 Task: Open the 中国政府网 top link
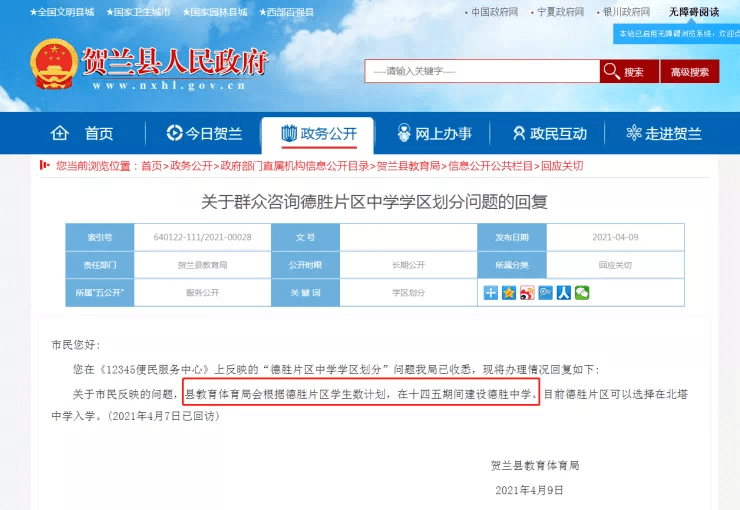click(494, 12)
